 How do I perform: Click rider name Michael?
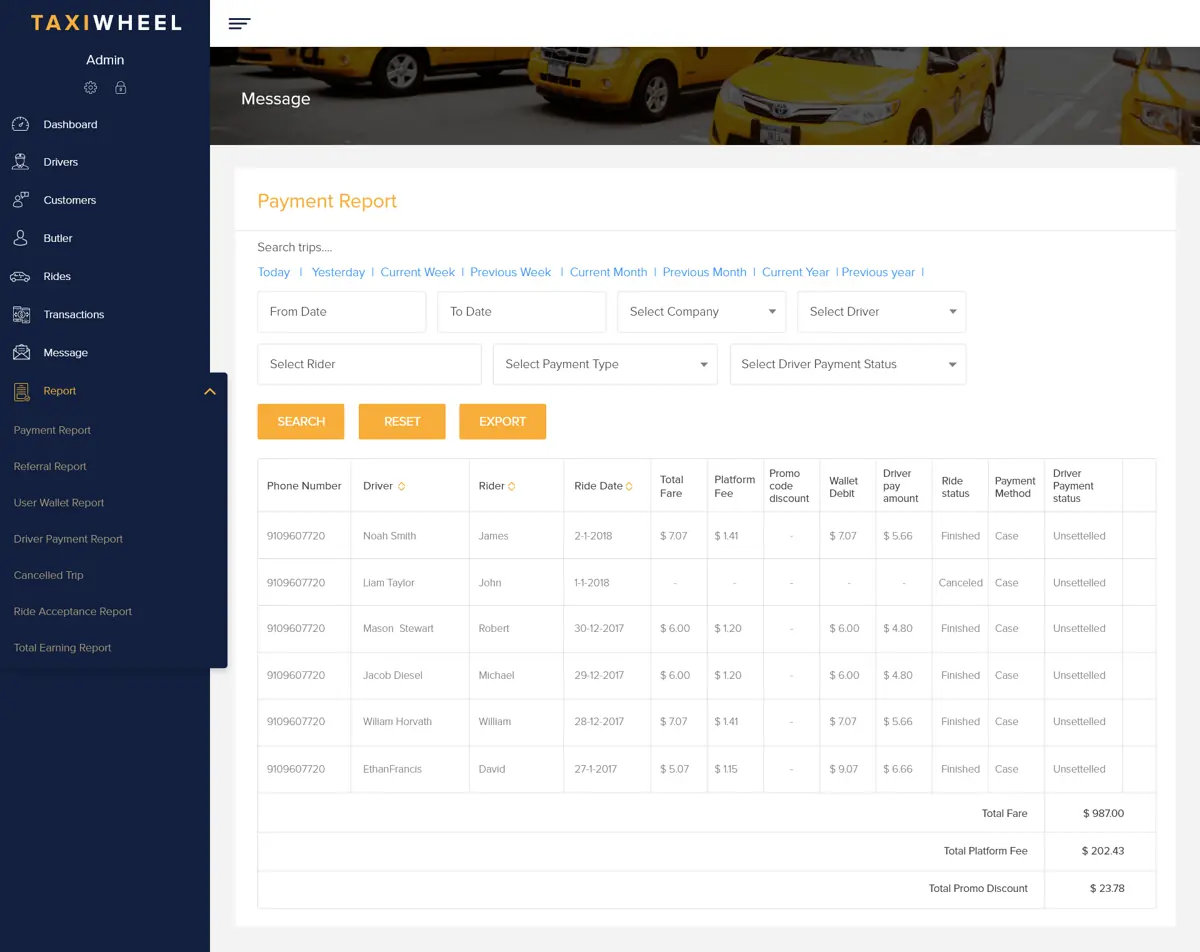496,676
